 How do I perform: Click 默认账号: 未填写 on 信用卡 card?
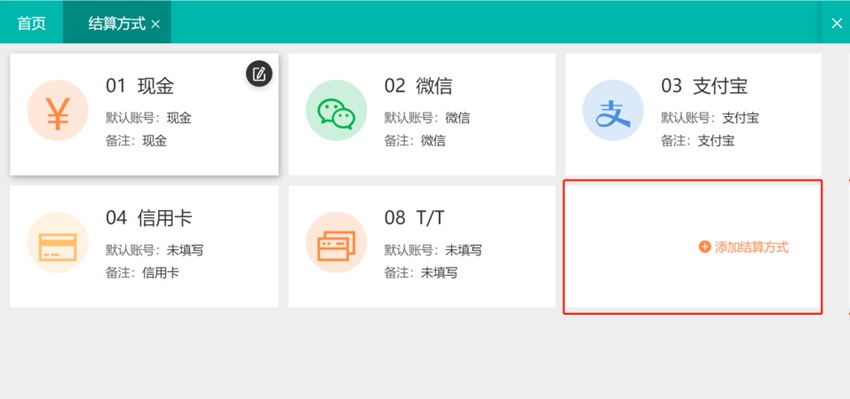154,250
